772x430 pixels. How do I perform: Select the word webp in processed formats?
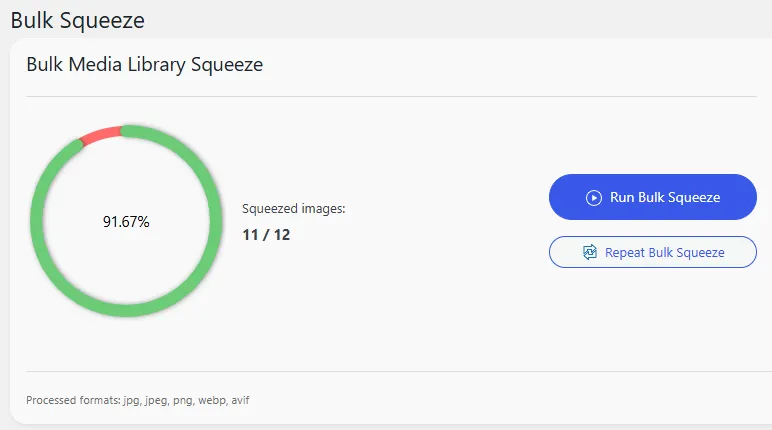tap(213, 400)
